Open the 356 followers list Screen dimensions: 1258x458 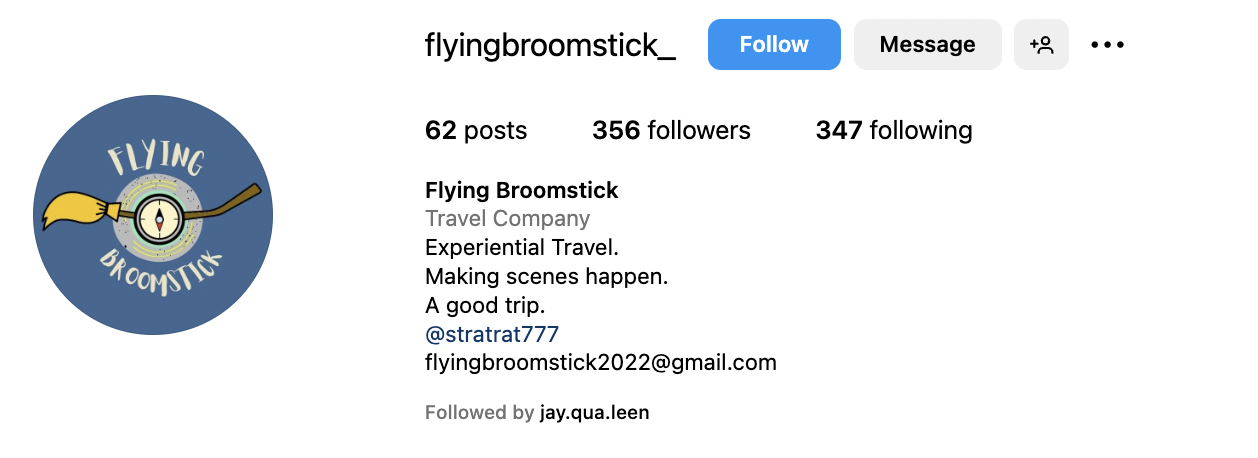(671, 130)
